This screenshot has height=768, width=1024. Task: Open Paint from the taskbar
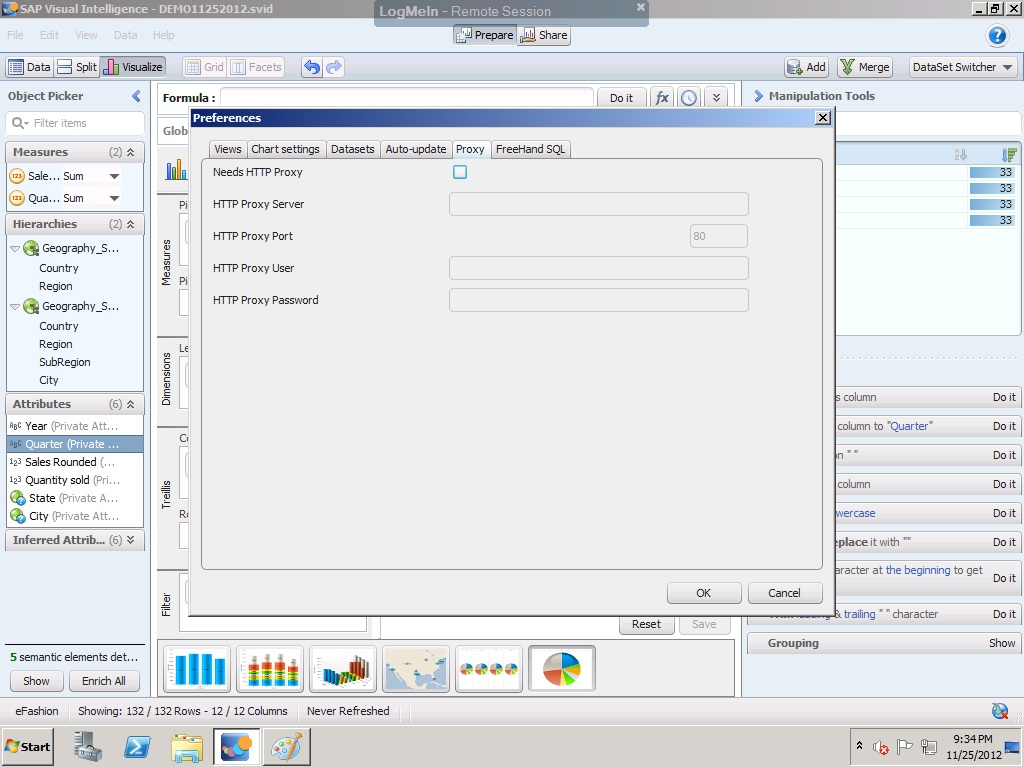[x=287, y=746]
